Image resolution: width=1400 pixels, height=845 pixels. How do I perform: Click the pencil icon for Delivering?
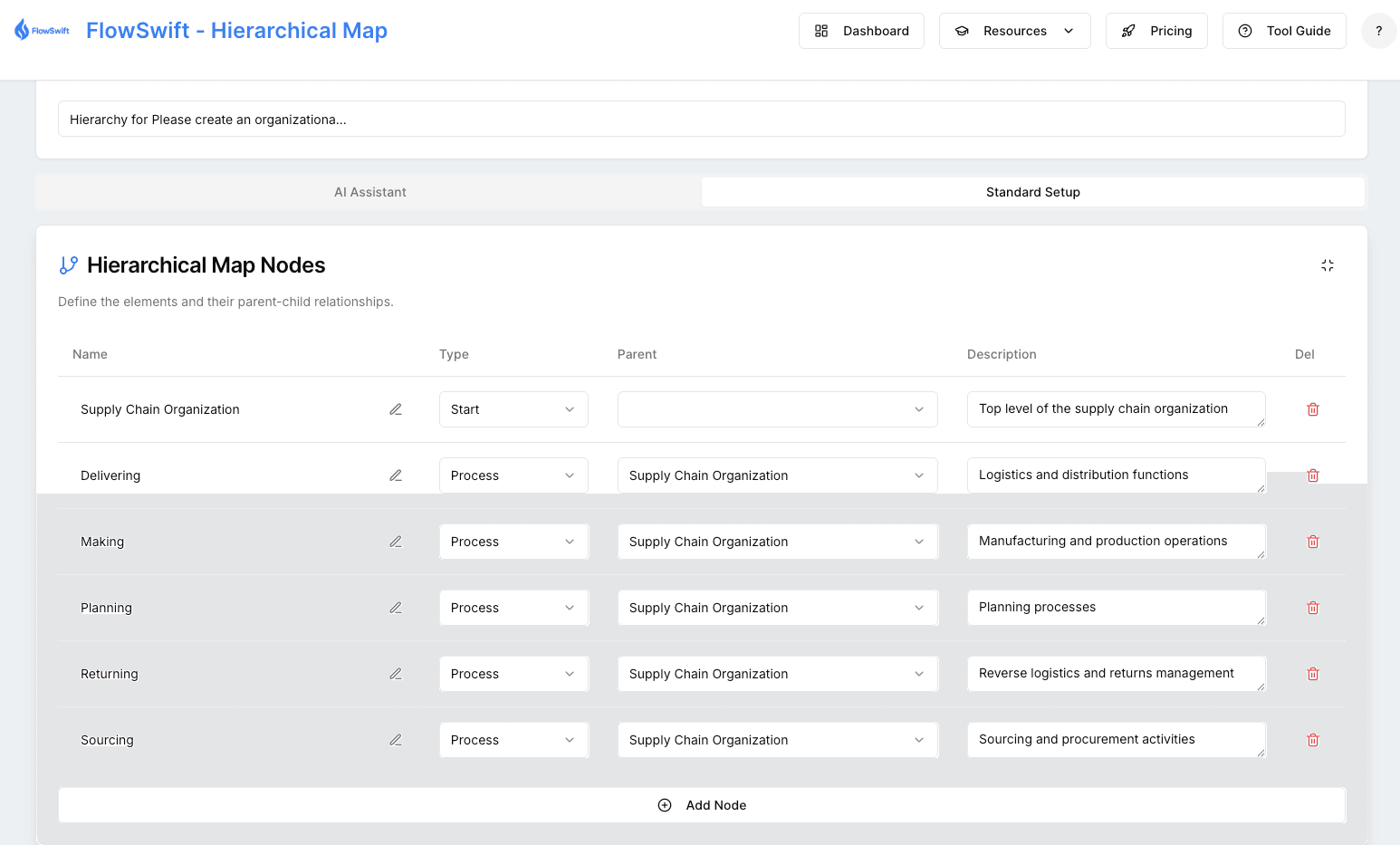[396, 475]
